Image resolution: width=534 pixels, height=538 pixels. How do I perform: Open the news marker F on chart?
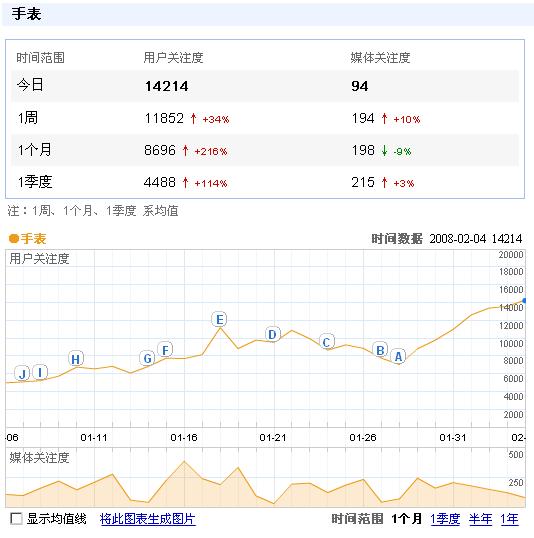165,350
